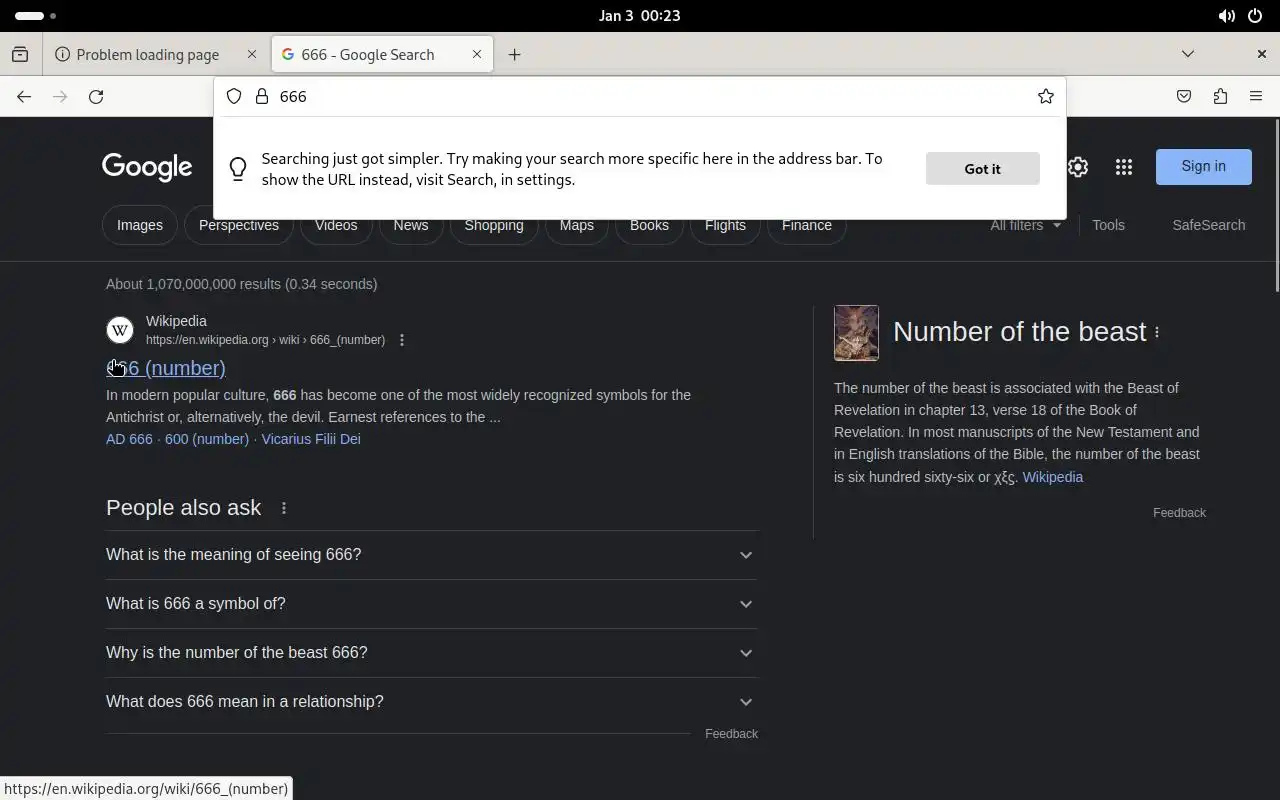Viewport: 1280px width, 800px height.
Task: Open the clock showing Jan 3 00:23
Action: pos(640,16)
